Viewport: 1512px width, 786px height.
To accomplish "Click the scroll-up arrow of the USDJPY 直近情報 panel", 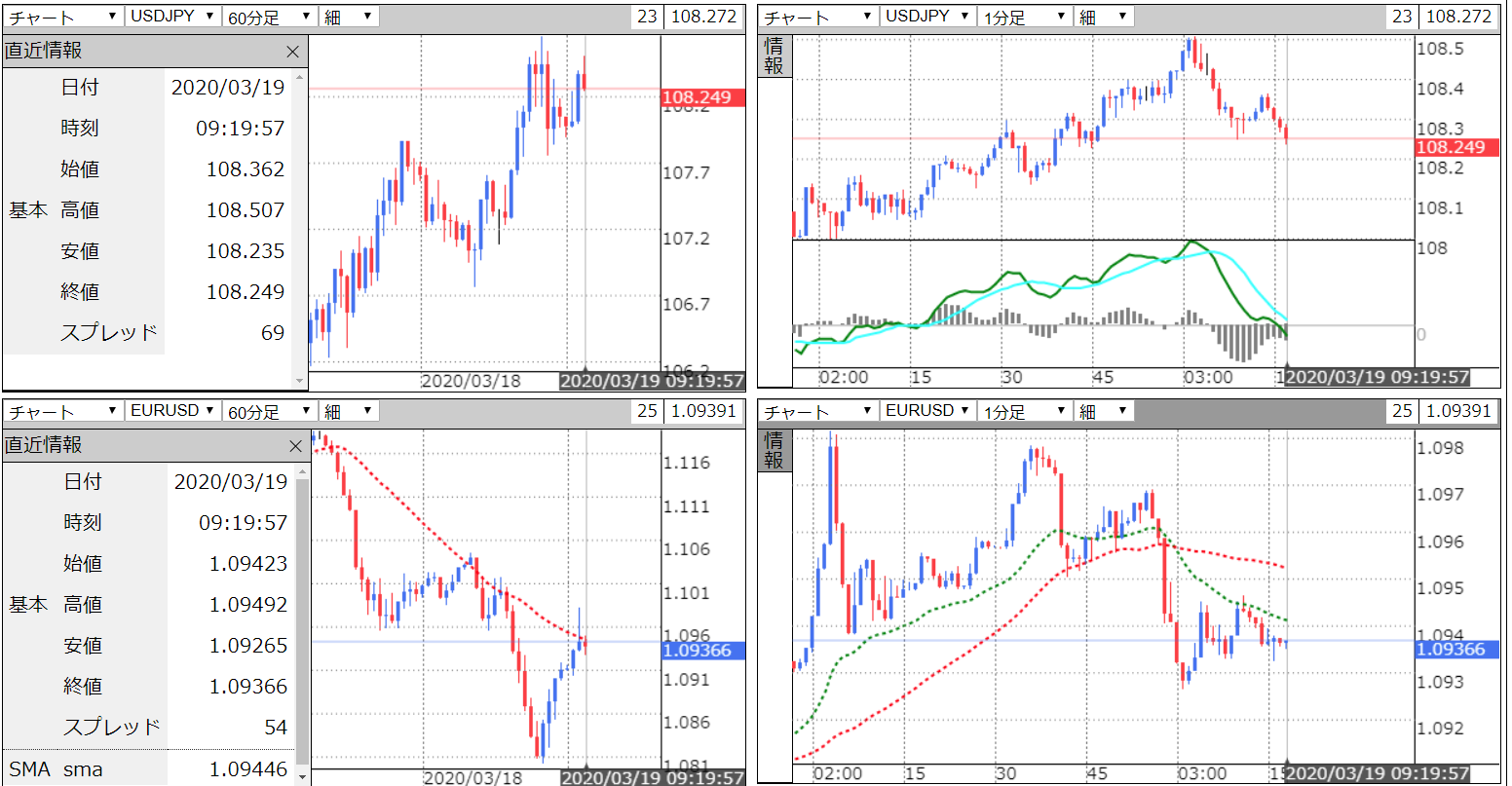I will pos(300,77).
